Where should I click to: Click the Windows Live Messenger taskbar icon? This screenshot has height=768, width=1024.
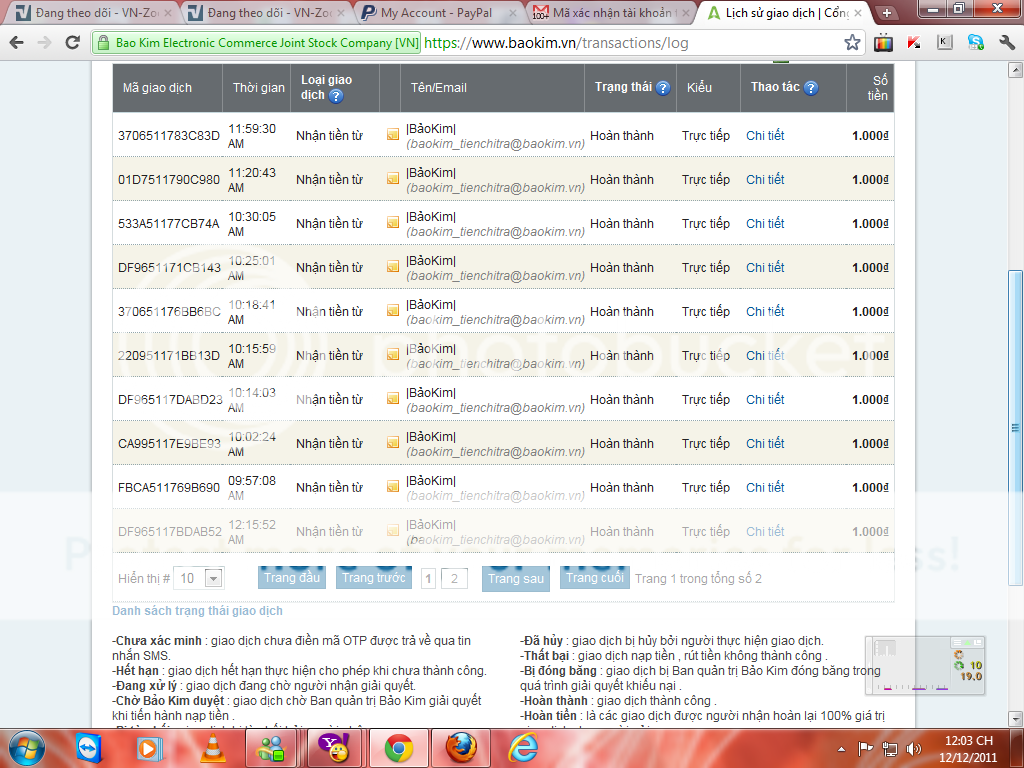click(x=271, y=748)
